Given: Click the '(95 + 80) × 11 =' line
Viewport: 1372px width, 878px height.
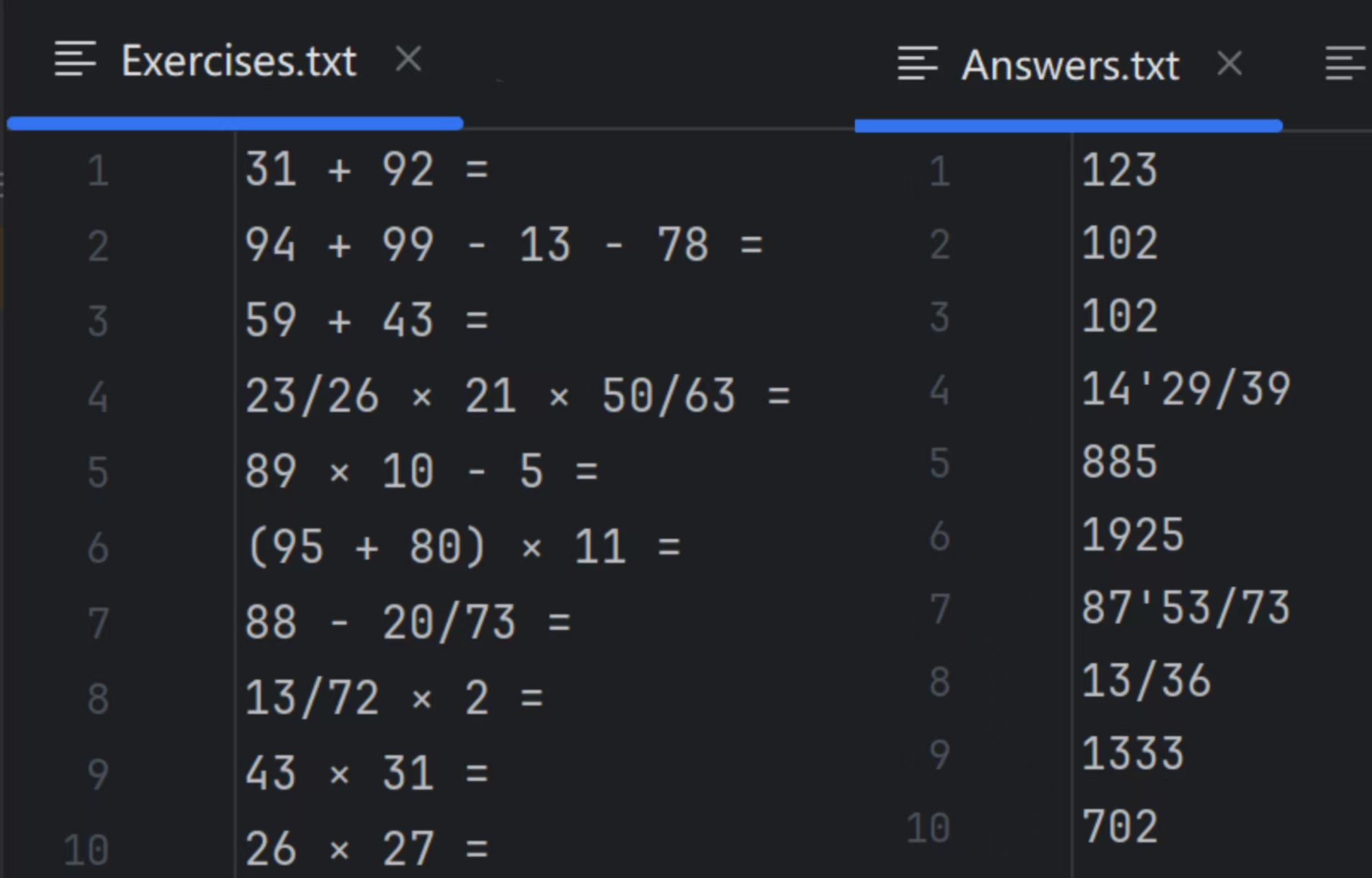Looking at the screenshot, I should (462, 547).
